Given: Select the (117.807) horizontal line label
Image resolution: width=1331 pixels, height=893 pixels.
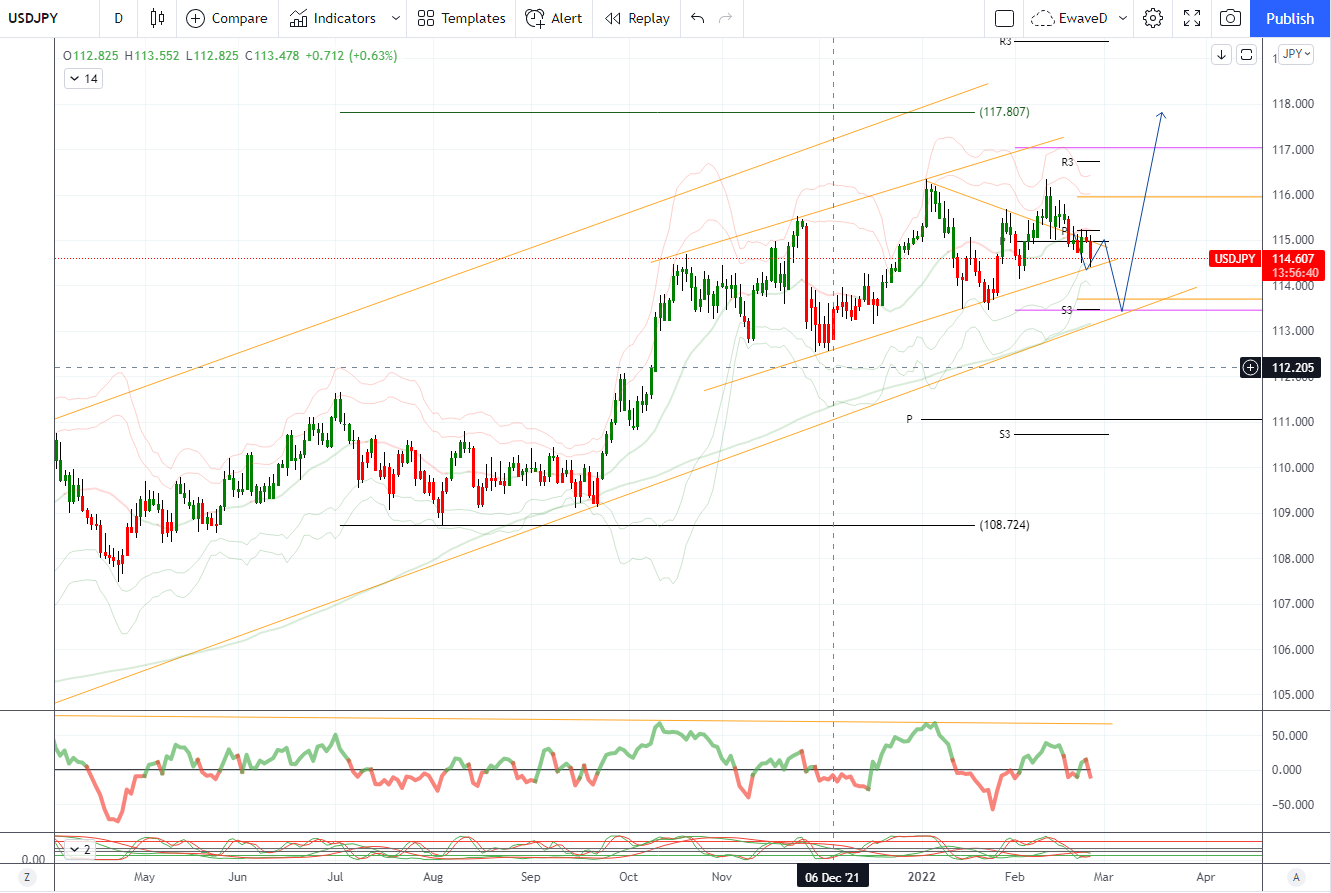Looking at the screenshot, I should [x=1004, y=112].
